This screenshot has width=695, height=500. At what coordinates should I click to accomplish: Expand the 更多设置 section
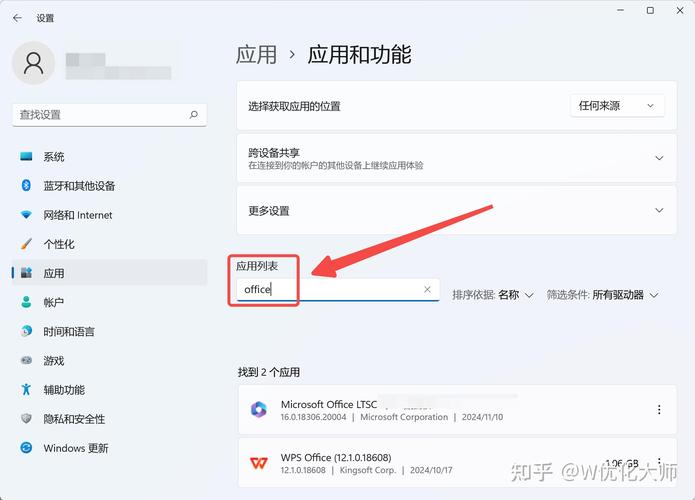tap(659, 210)
